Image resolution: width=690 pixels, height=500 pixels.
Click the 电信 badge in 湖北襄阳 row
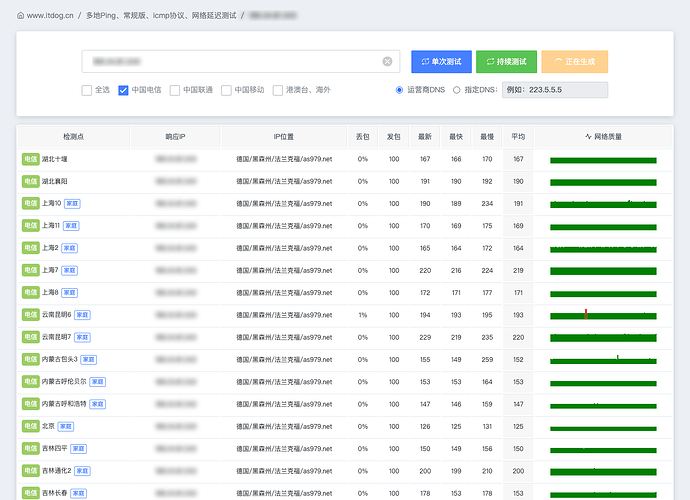[x=31, y=181]
